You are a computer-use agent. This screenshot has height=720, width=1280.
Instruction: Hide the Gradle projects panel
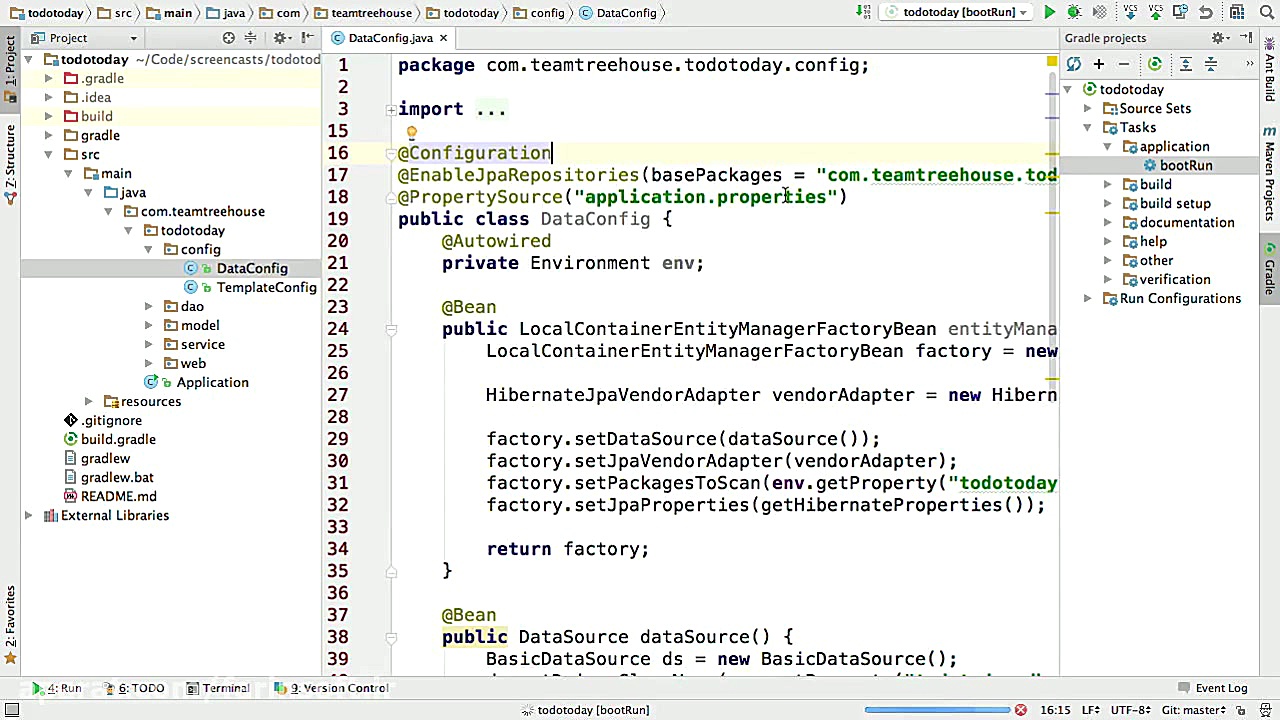pyautogui.click(x=1246, y=38)
